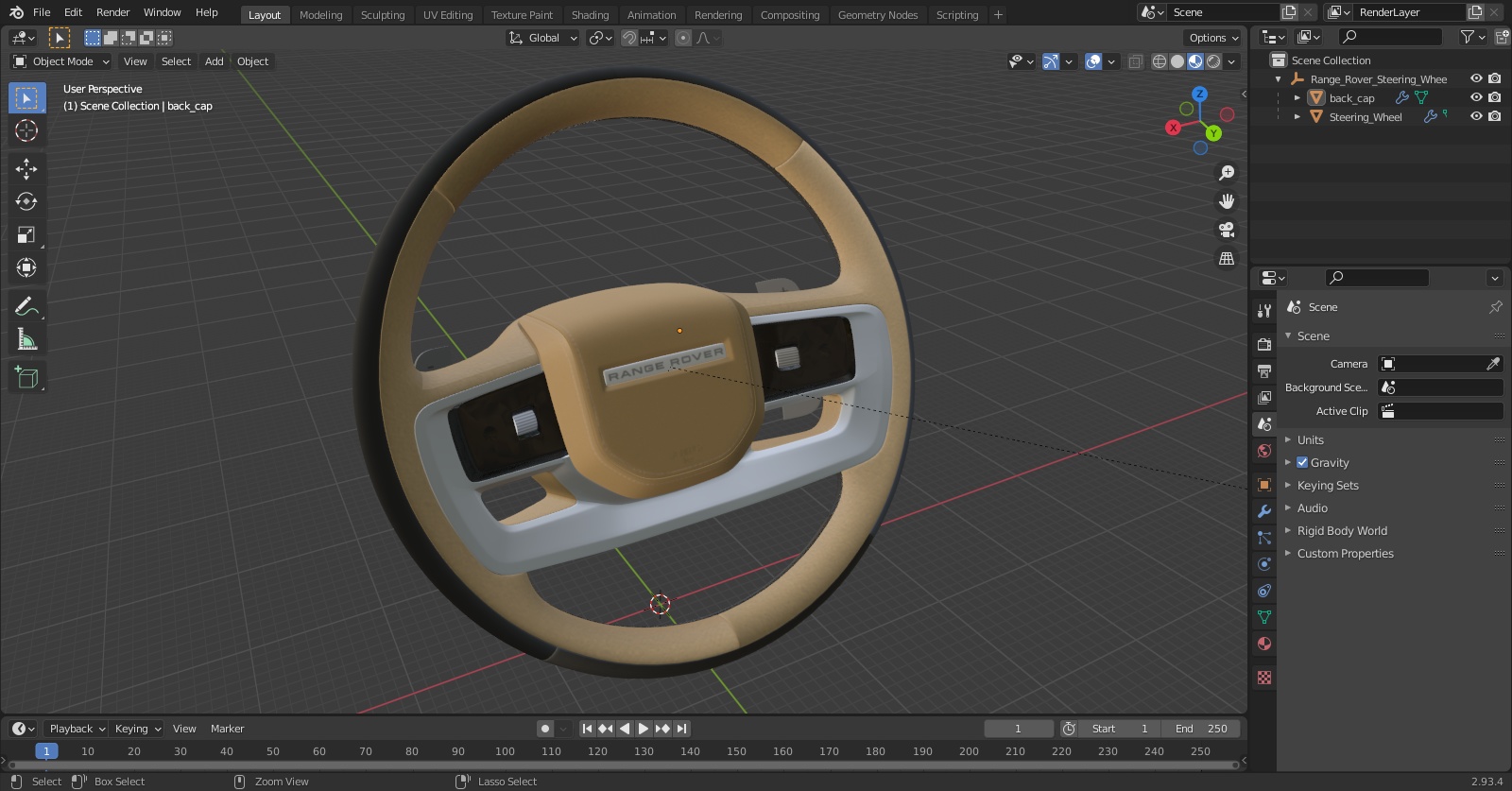Open Options dropdown in viewport header
The height and width of the screenshot is (791, 1512).
pos(1213,38)
